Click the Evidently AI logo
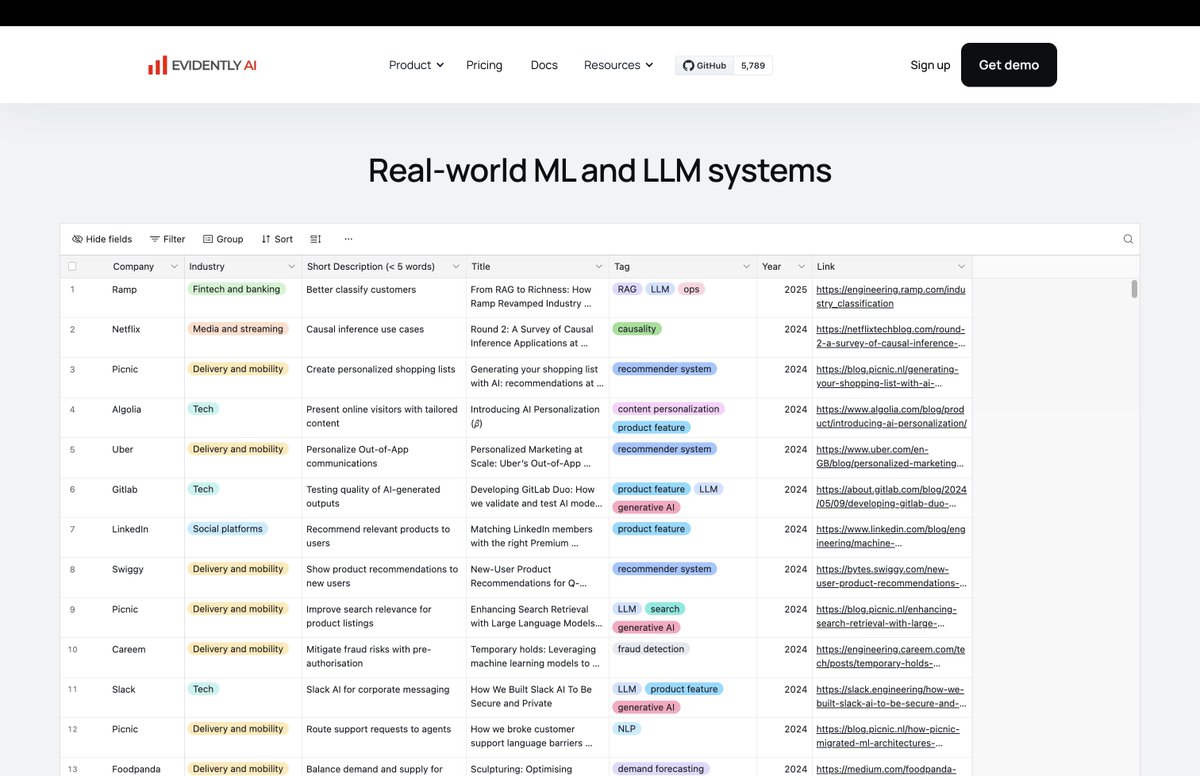 click(202, 65)
